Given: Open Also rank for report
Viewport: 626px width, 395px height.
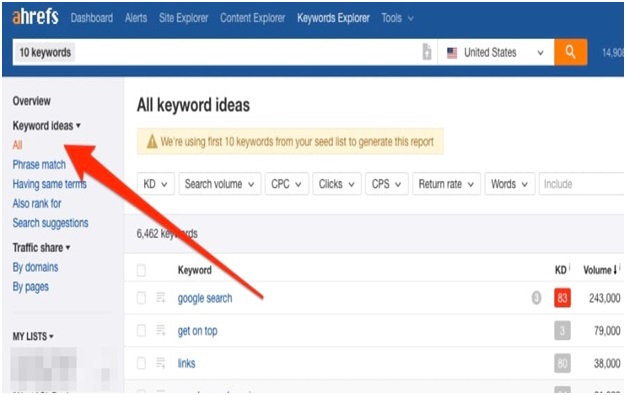Looking at the screenshot, I should [37, 203].
